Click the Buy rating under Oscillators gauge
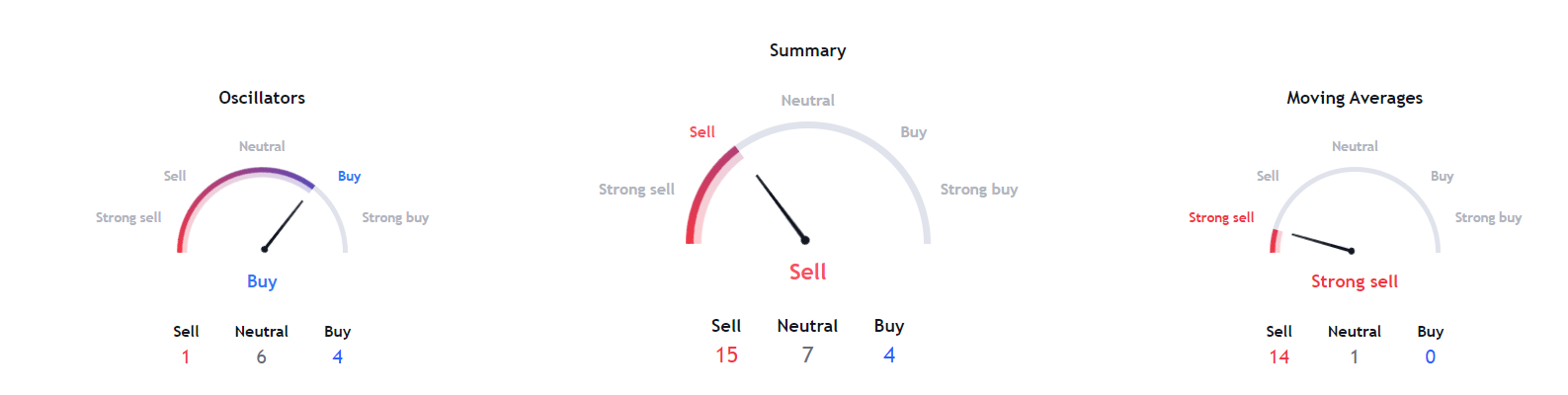The width and height of the screenshot is (1568, 395). (262, 281)
